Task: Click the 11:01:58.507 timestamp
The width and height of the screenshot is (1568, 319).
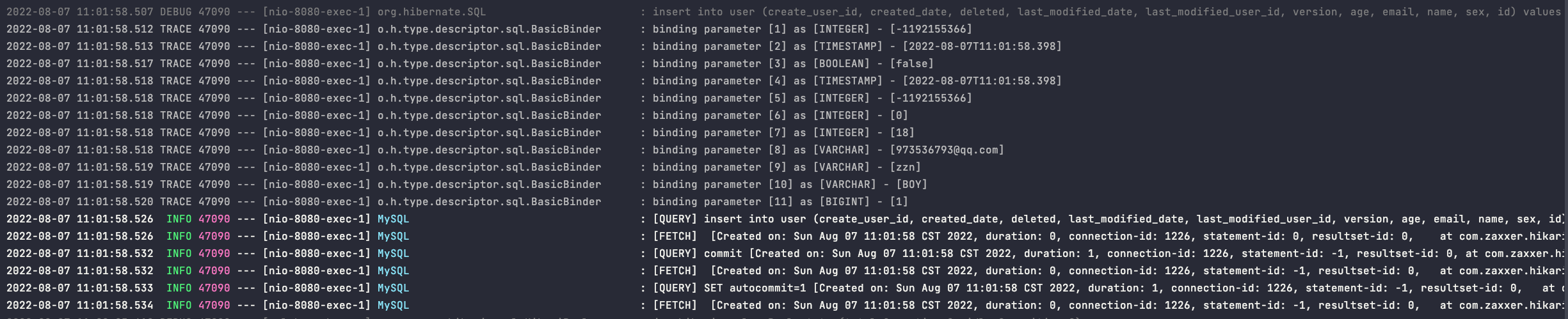Action: pyautogui.click(x=115, y=12)
